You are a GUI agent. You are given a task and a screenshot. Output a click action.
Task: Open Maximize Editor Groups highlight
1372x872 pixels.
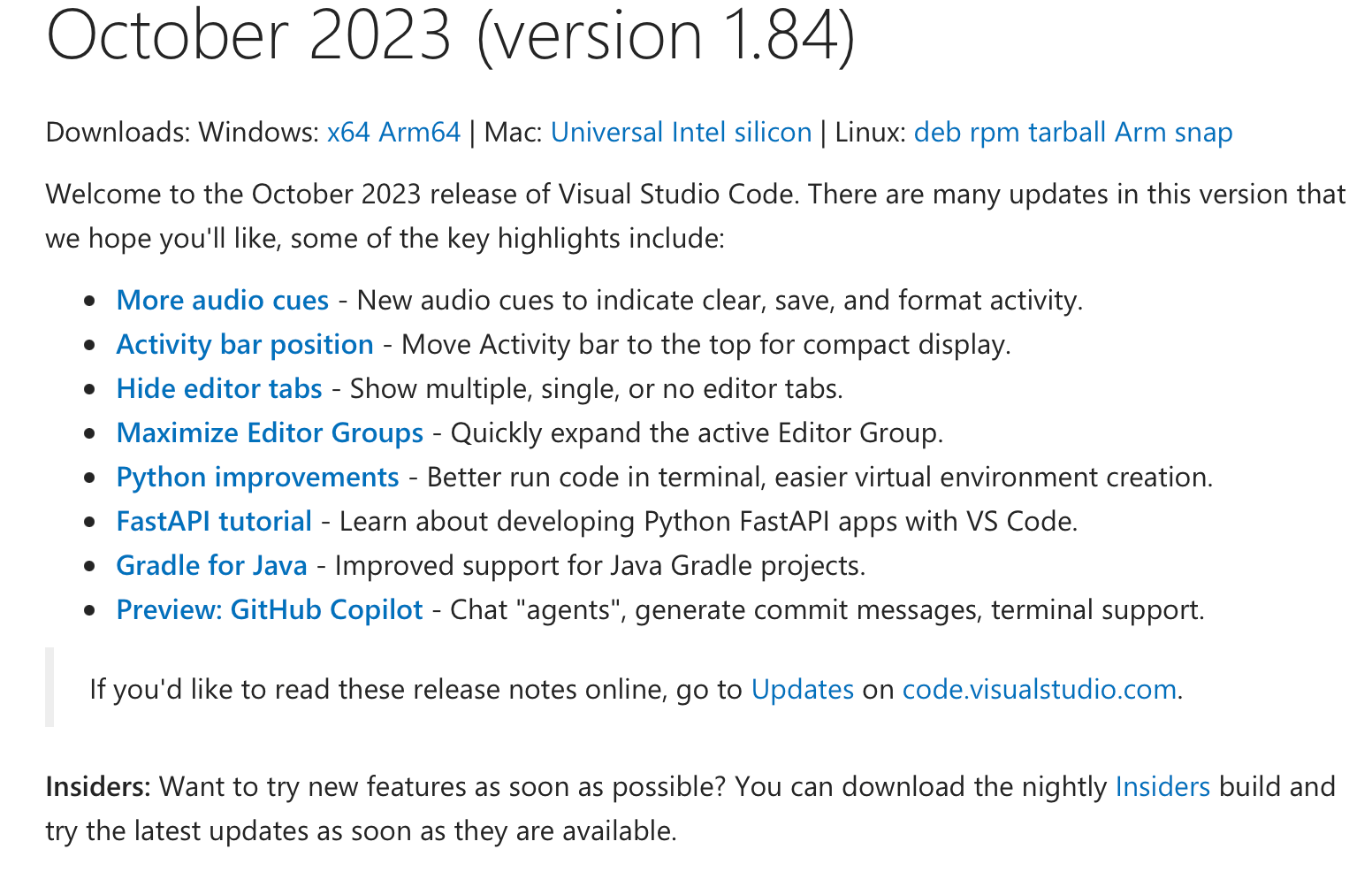point(270,433)
